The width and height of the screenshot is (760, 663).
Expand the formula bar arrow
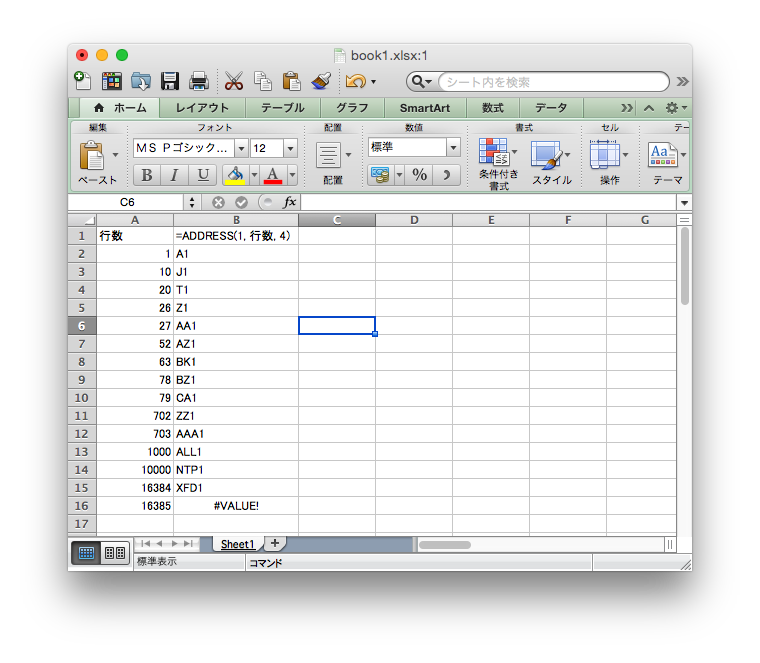(684, 203)
